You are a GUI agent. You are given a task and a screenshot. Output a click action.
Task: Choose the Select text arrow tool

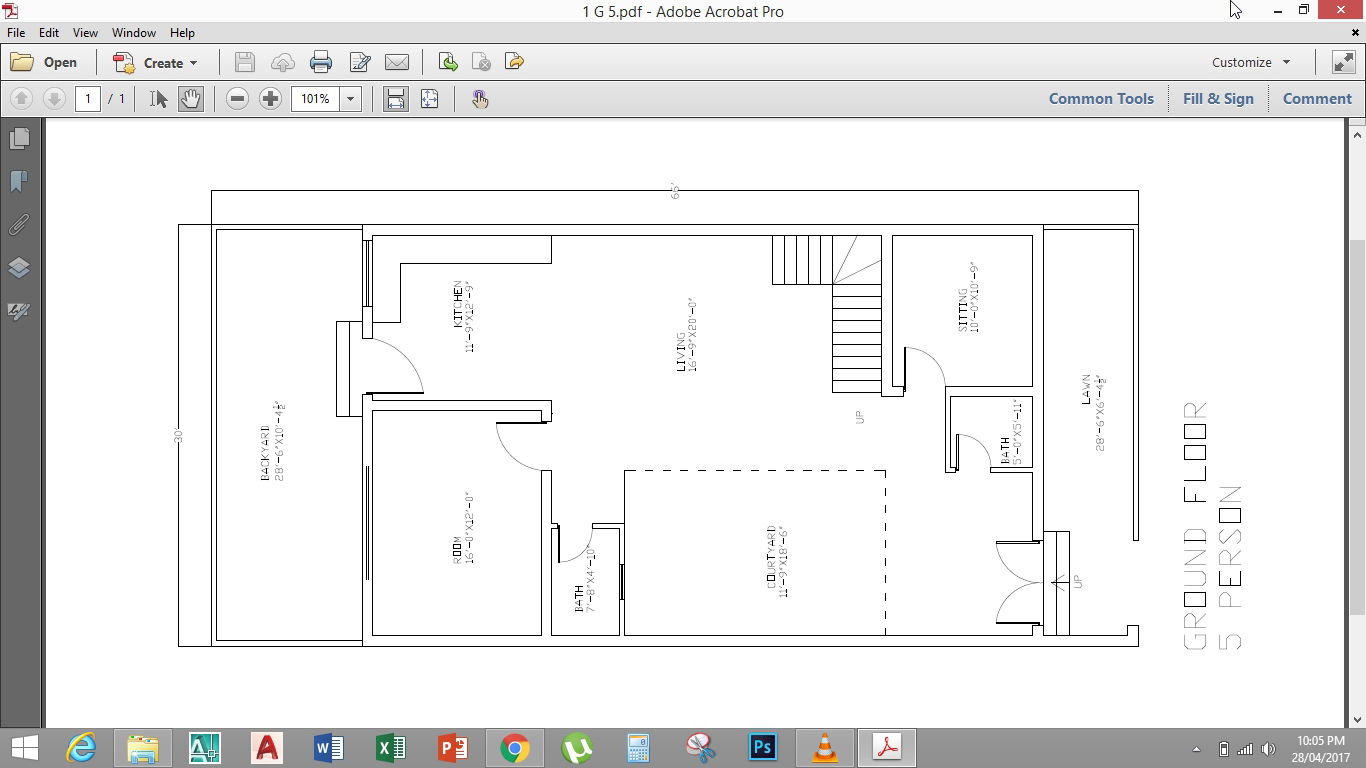click(158, 99)
